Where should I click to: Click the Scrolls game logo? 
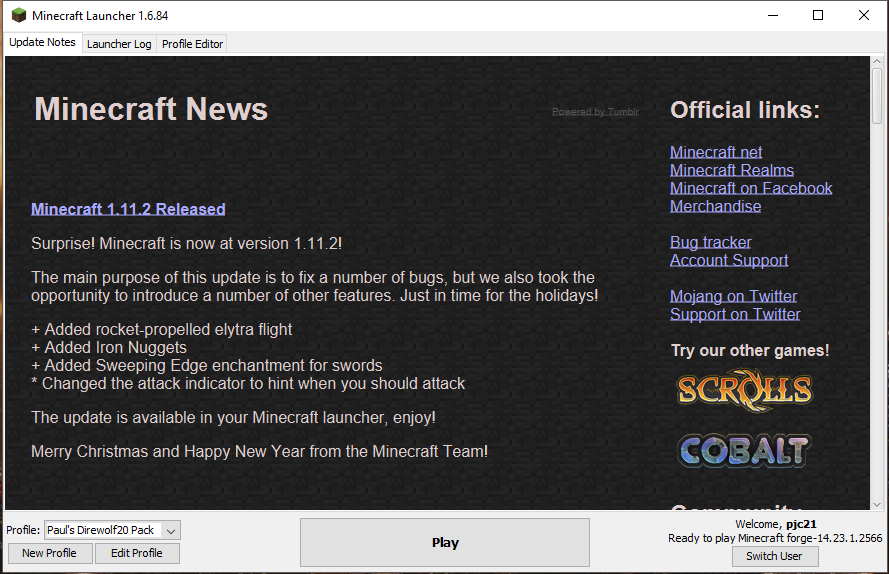point(743,389)
